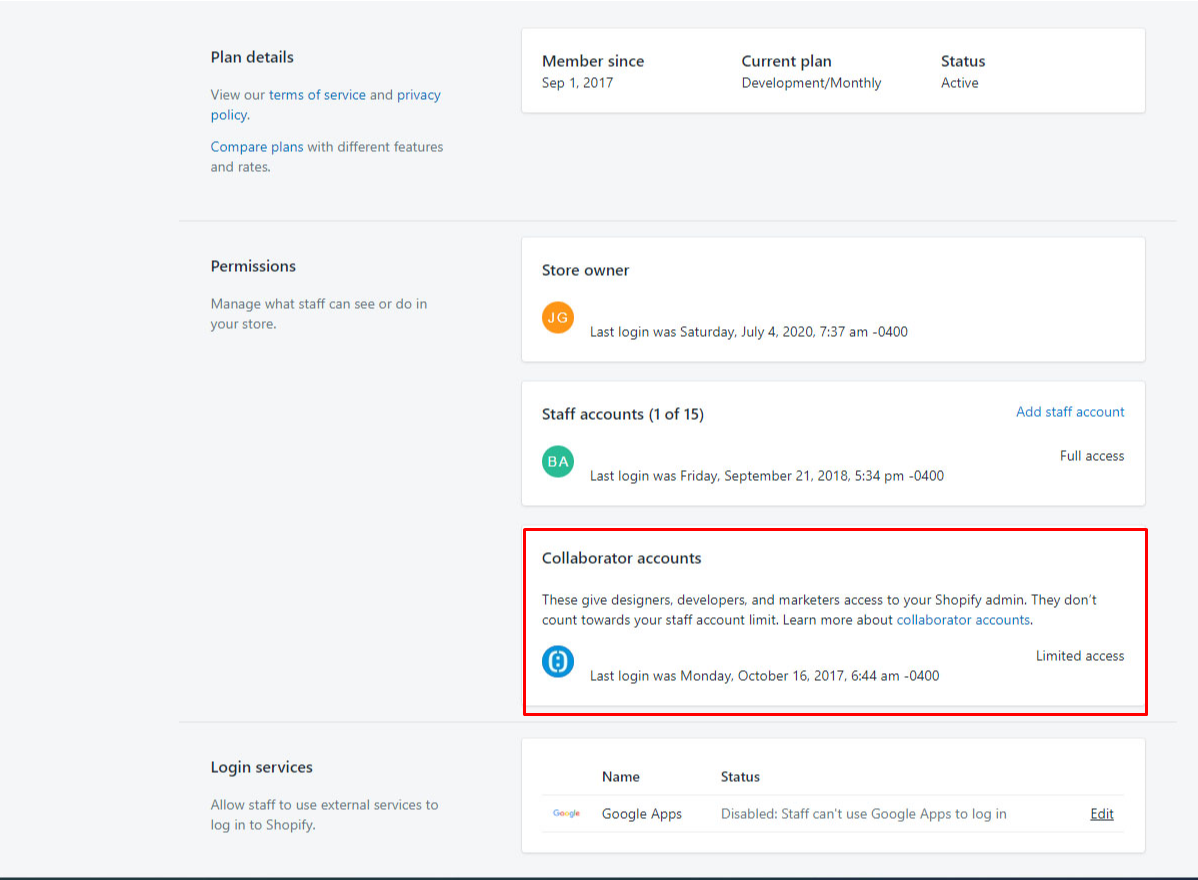Edit the Google Apps login service

coord(1102,814)
